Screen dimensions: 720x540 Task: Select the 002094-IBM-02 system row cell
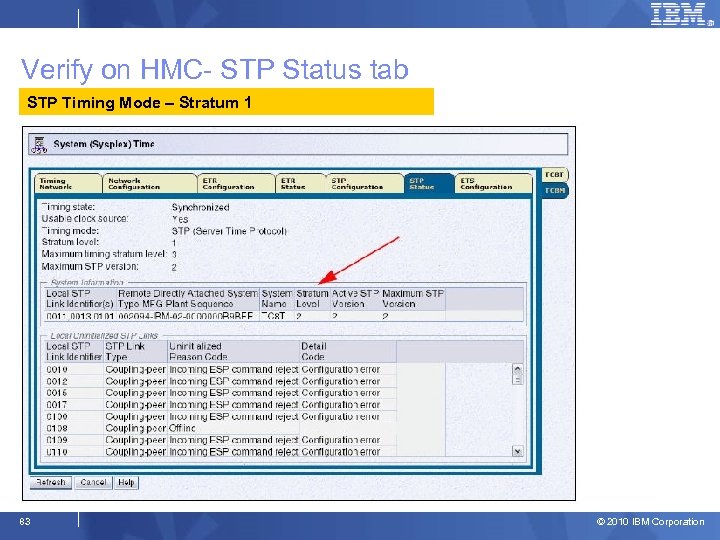pos(188,316)
